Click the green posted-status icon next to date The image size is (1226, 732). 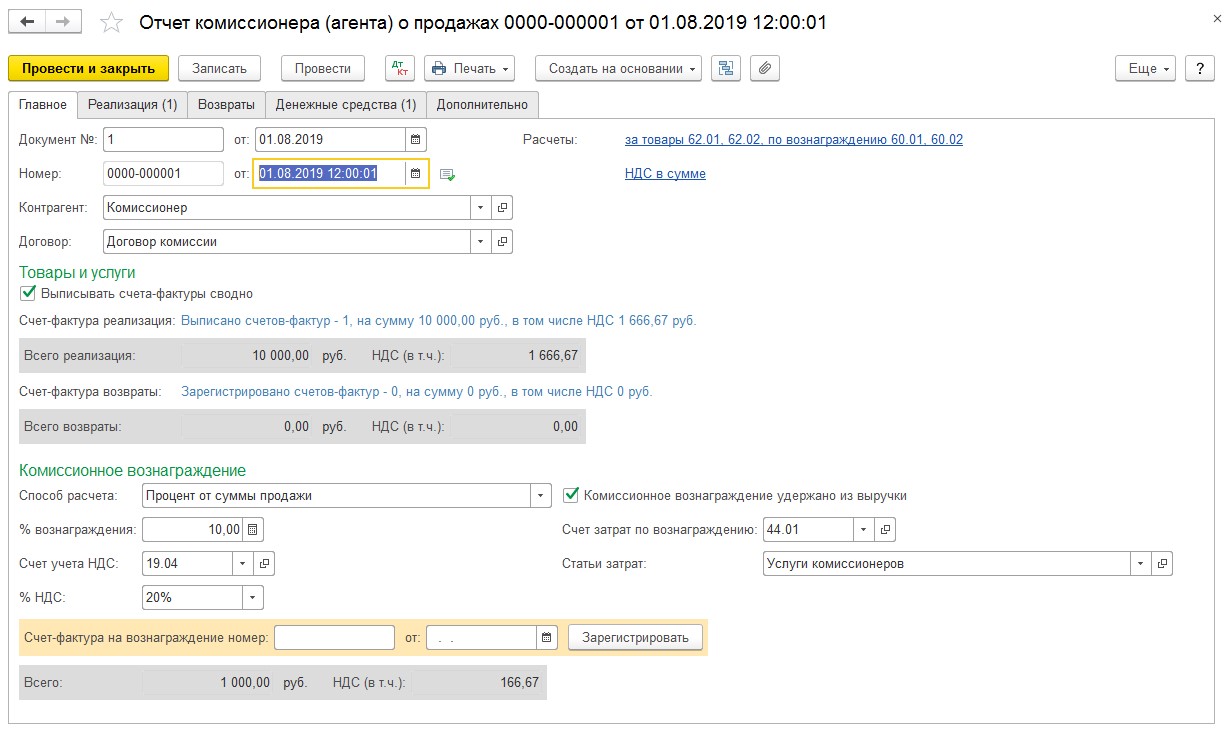tap(448, 174)
